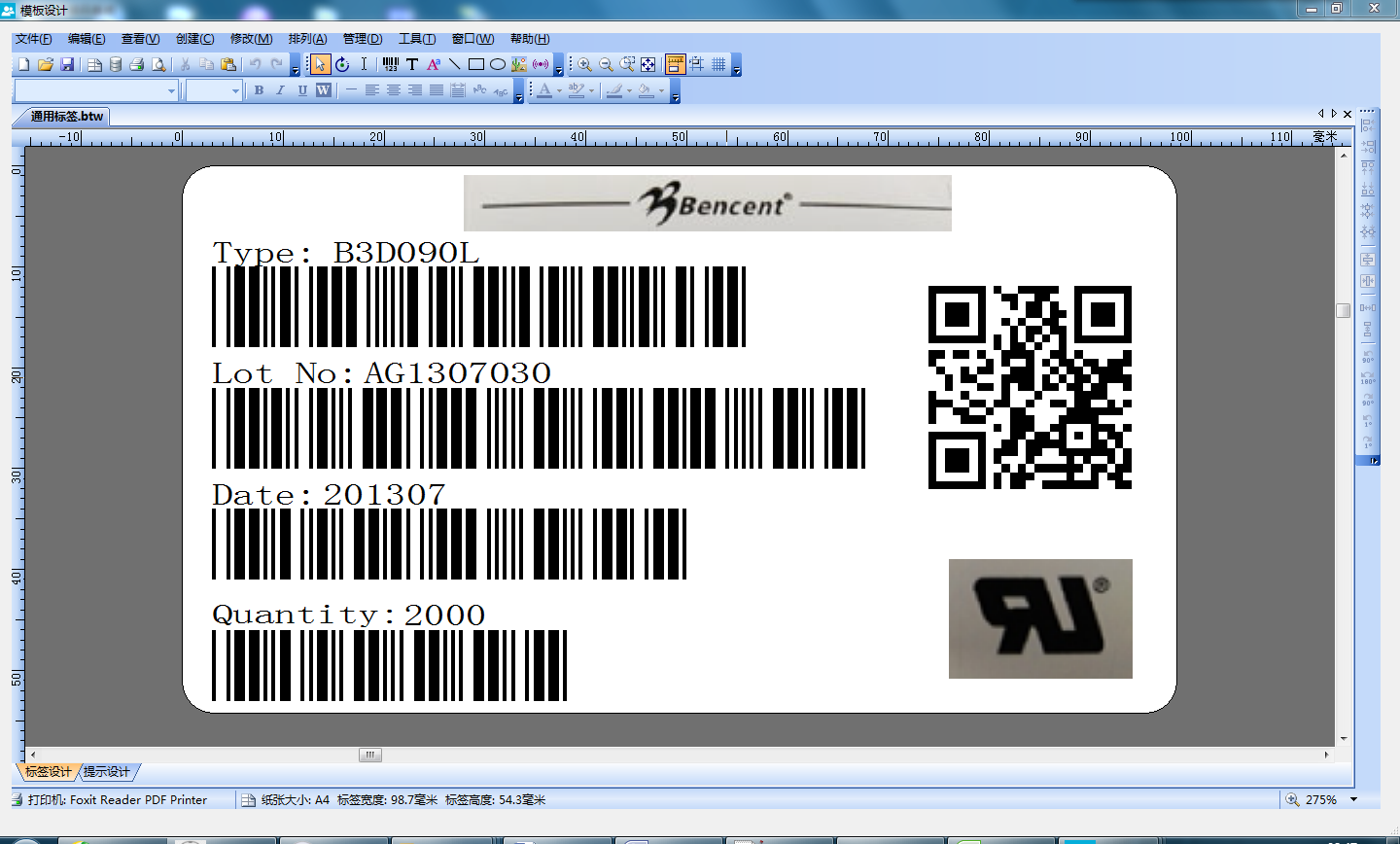This screenshot has width=1400, height=844.
Task: Open the font size dropdown
Action: 235,91
